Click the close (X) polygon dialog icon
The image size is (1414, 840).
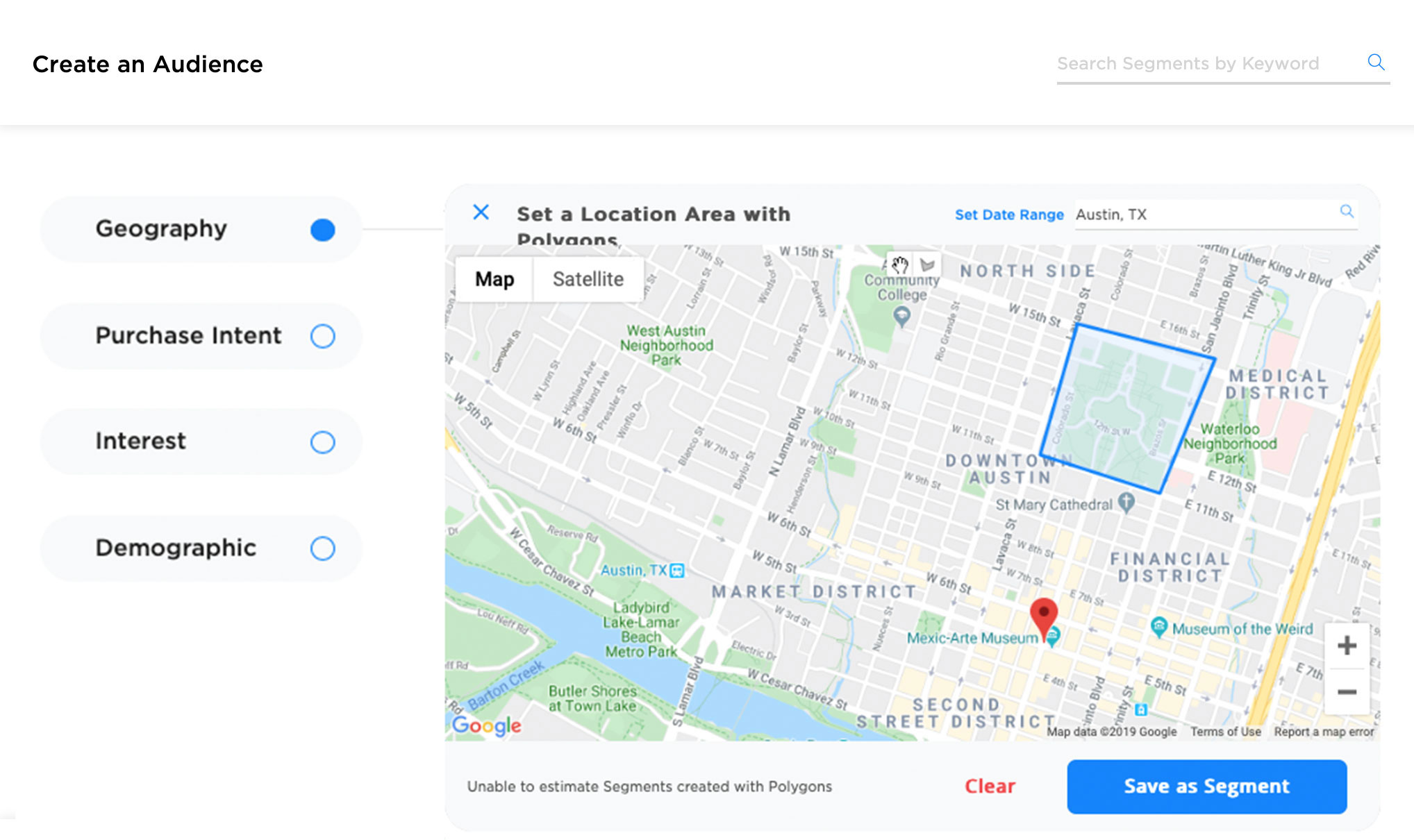pyautogui.click(x=478, y=212)
